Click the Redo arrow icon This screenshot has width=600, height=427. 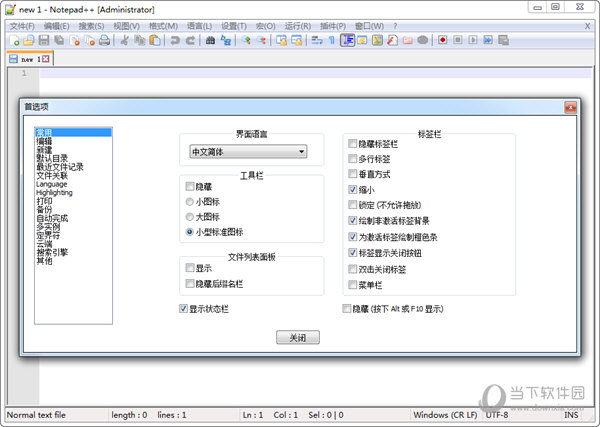[x=190, y=40]
